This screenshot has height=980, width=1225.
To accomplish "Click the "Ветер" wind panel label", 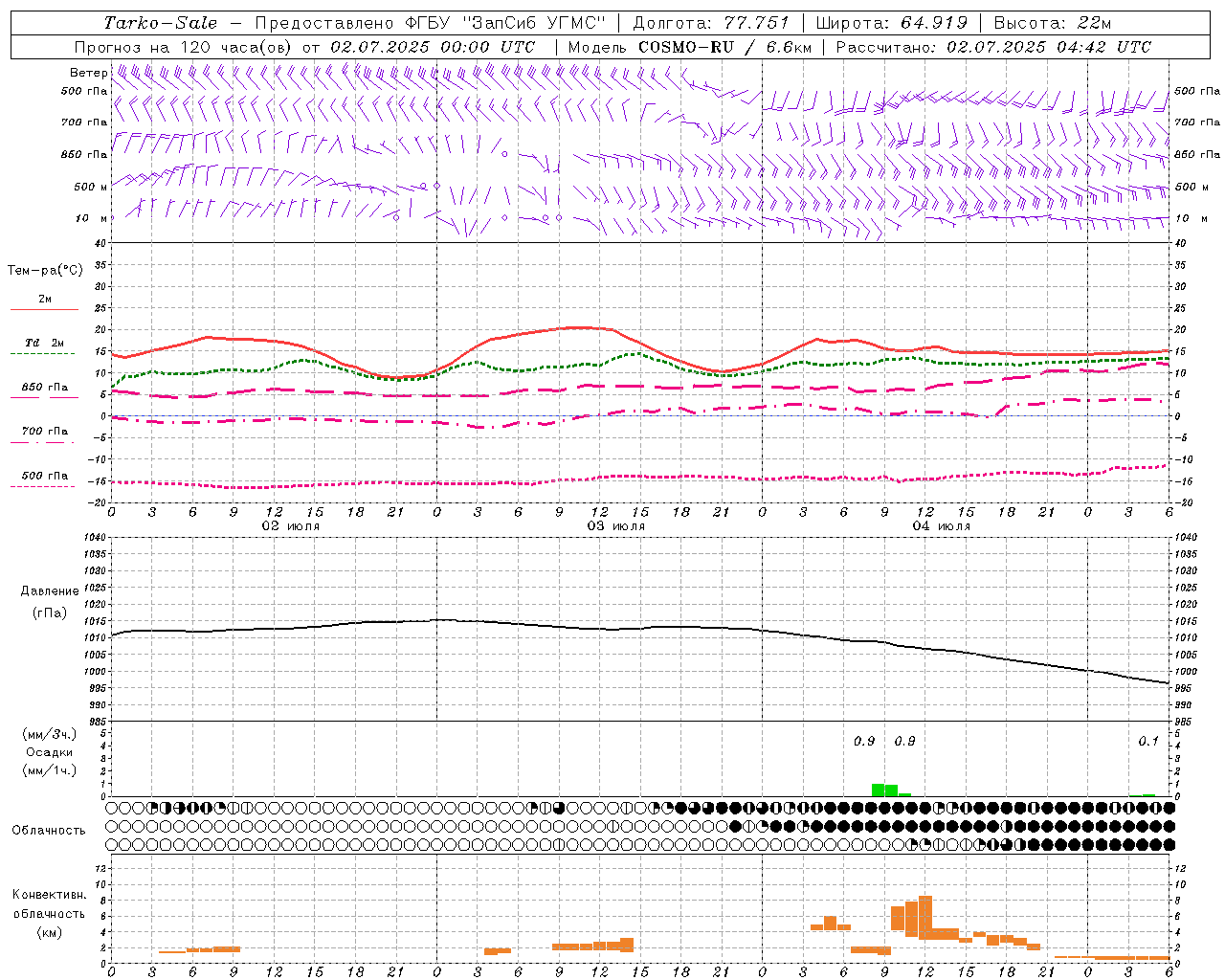I will click(x=89, y=73).
